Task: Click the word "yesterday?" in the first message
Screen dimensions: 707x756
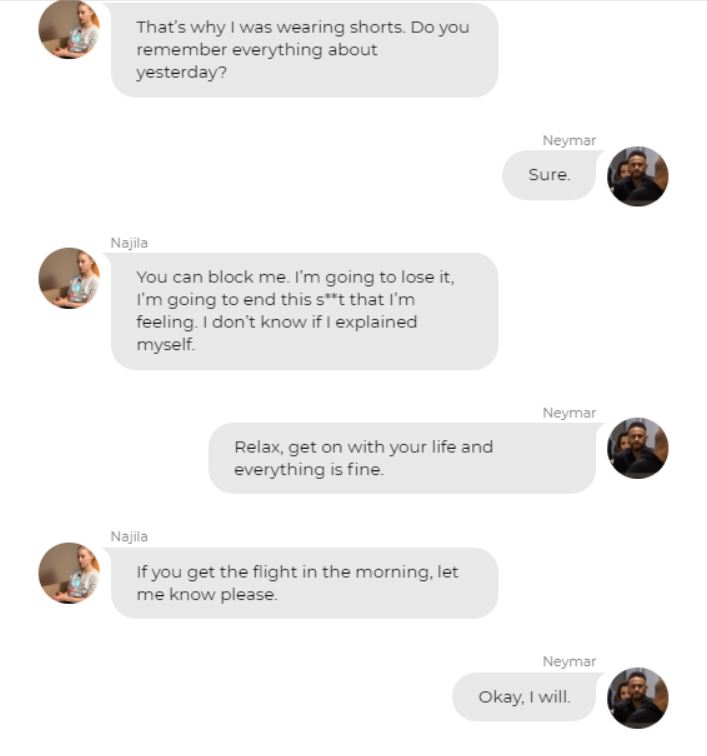Action: [x=182, y=72]
